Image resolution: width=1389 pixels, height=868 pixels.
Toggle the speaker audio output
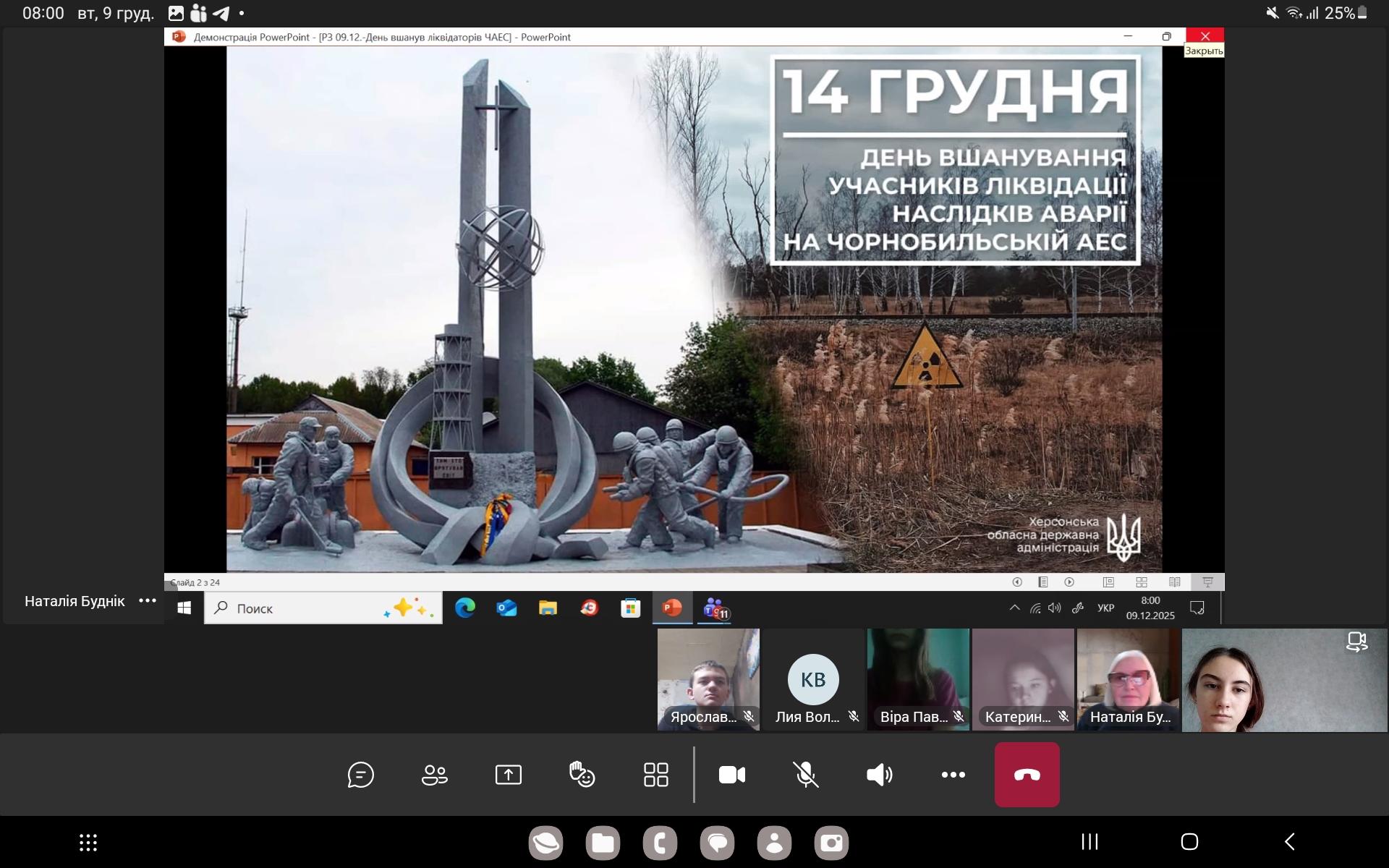coord(879,775)
